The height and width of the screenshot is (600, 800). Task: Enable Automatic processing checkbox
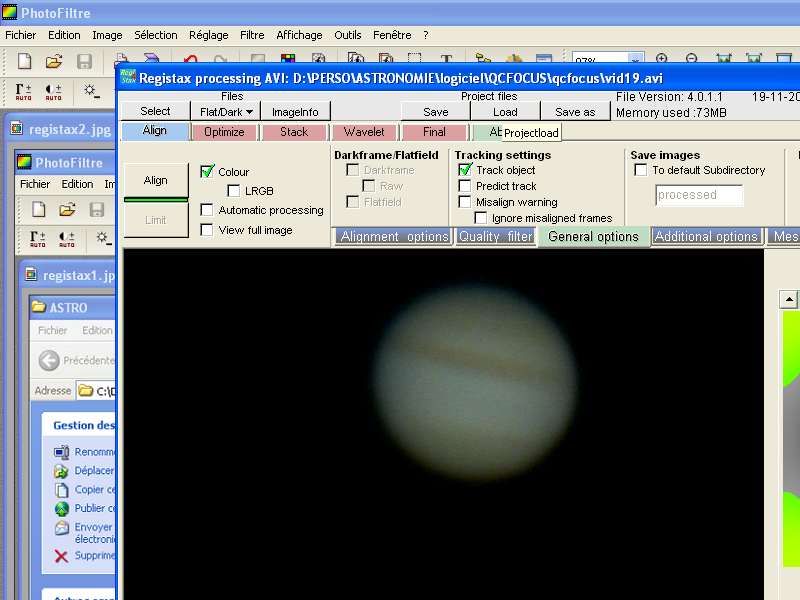[207, 210]
